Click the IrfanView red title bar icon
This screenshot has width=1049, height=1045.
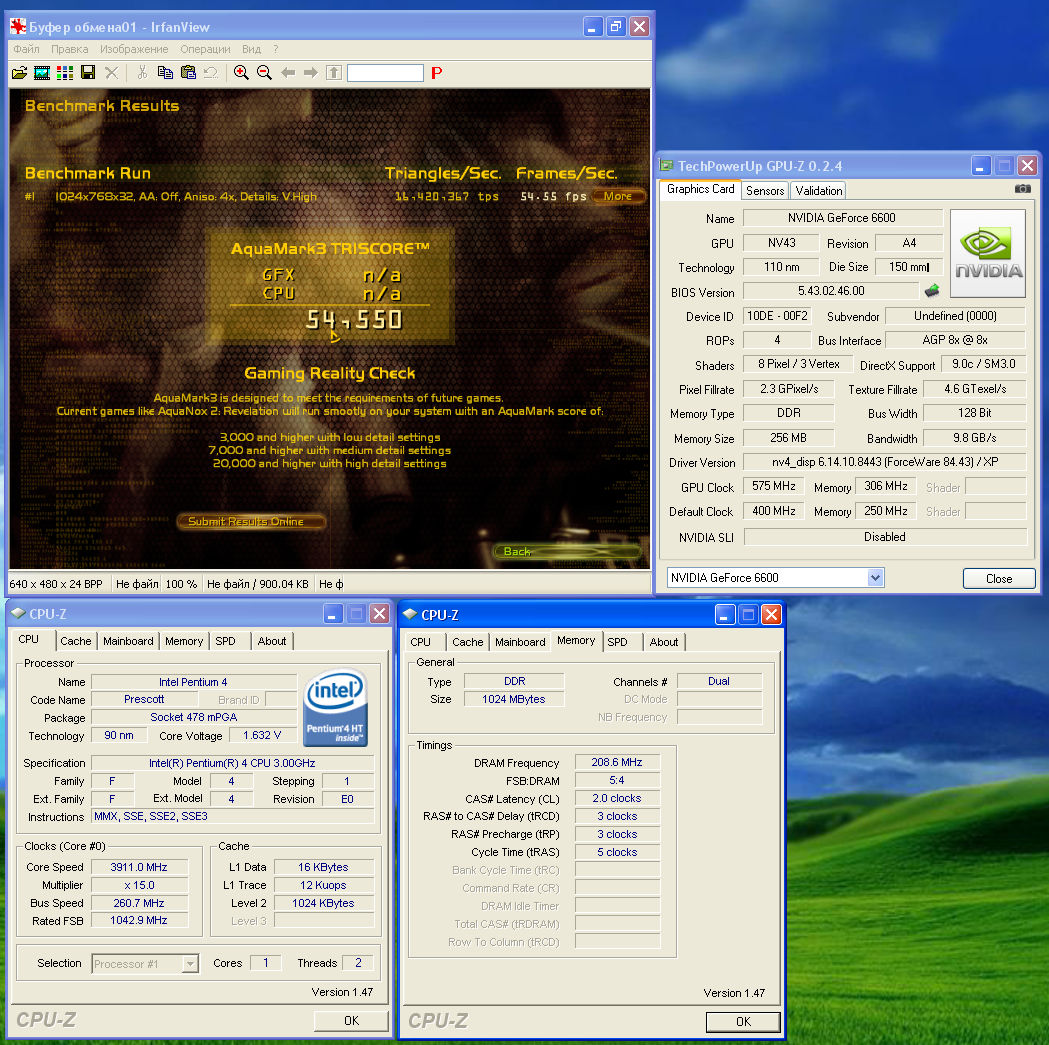click(18, 27)
